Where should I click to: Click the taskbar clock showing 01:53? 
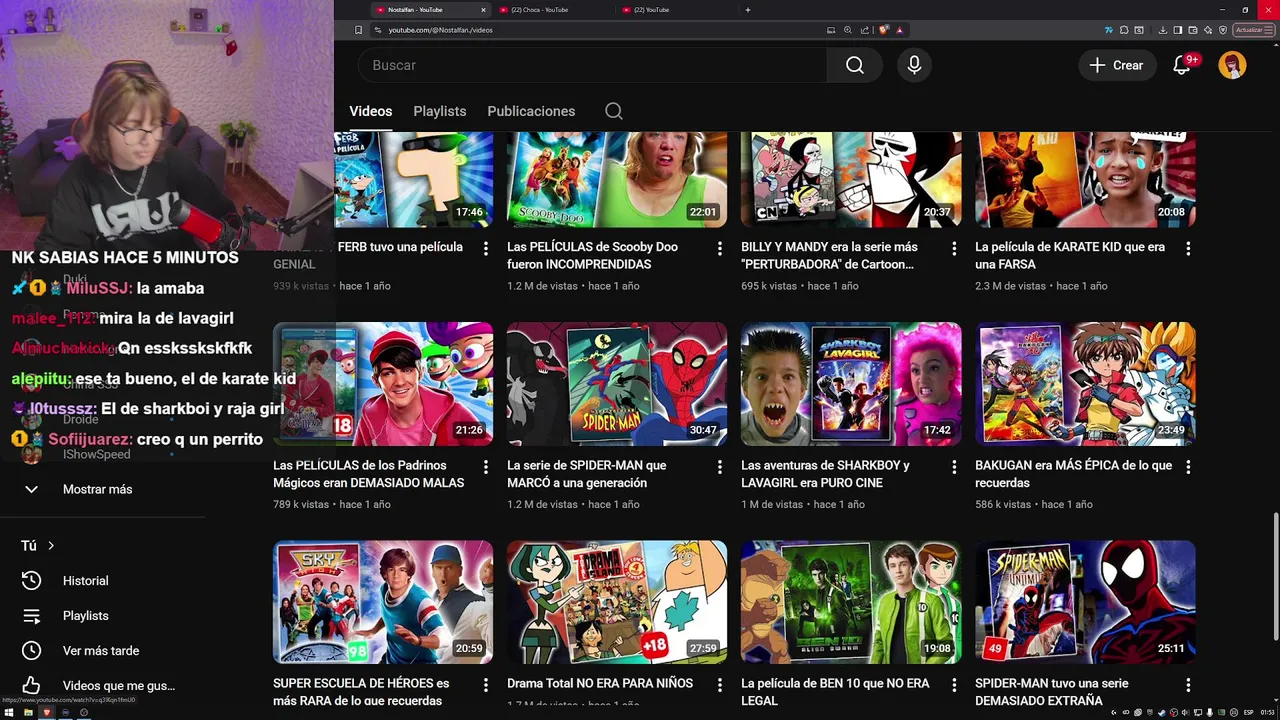[1268, 712]
